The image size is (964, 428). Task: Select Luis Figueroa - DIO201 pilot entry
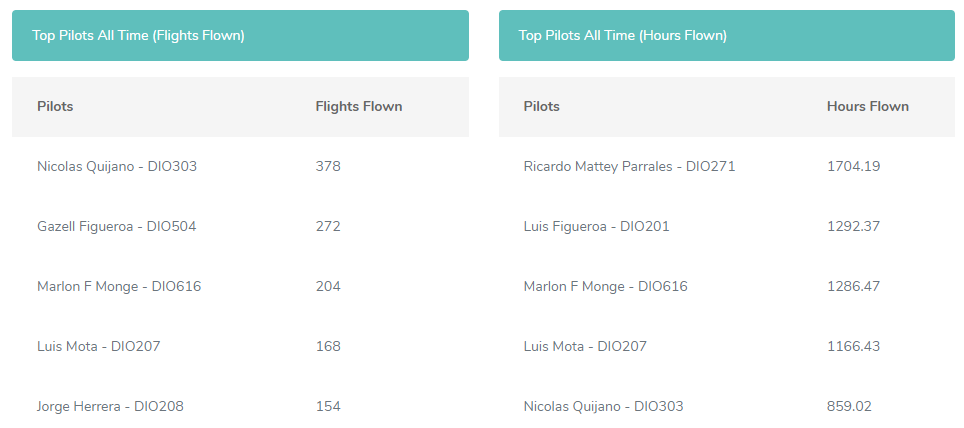point(596,226)
